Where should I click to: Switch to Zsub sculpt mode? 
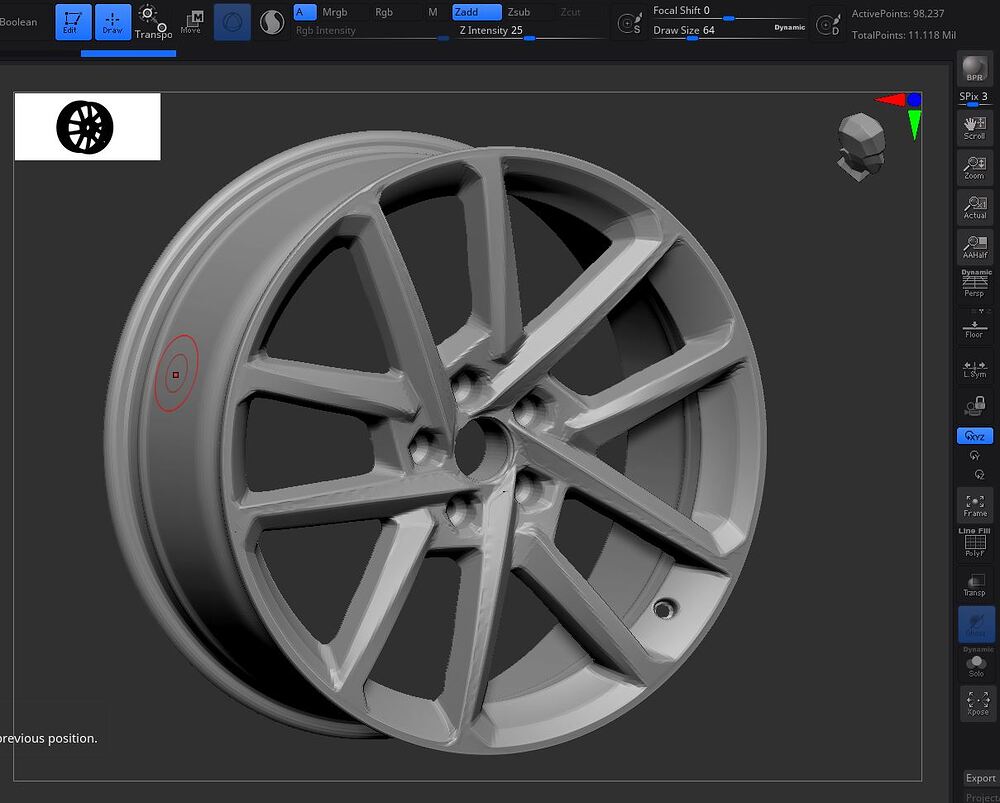519,12
